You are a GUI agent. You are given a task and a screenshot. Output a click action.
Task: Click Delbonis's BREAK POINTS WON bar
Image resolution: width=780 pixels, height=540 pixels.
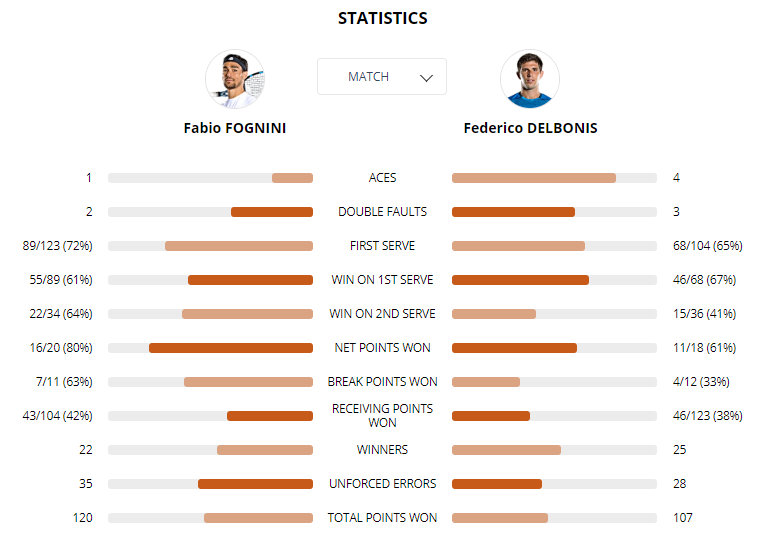pos(554,382)
